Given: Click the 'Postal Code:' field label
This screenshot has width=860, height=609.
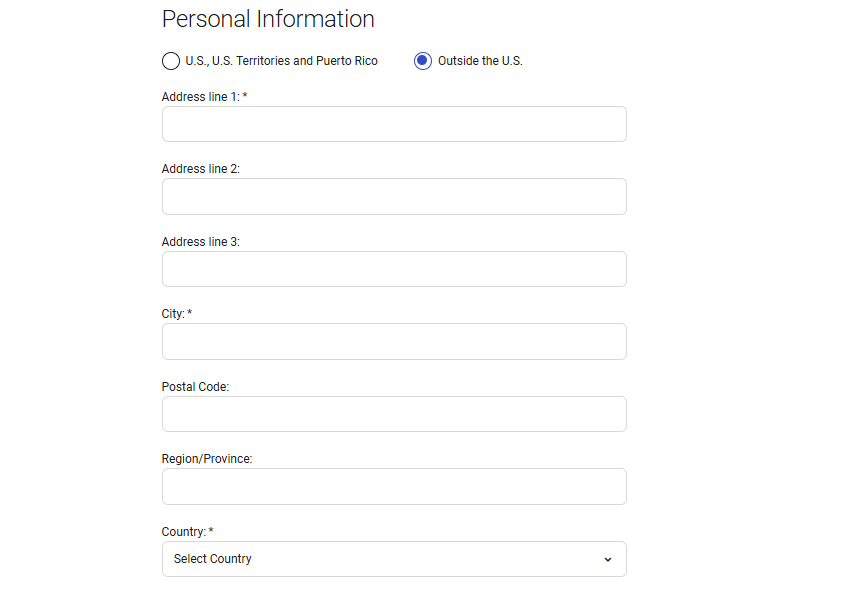Looking at the screenshot, I should tap(195, 387).
